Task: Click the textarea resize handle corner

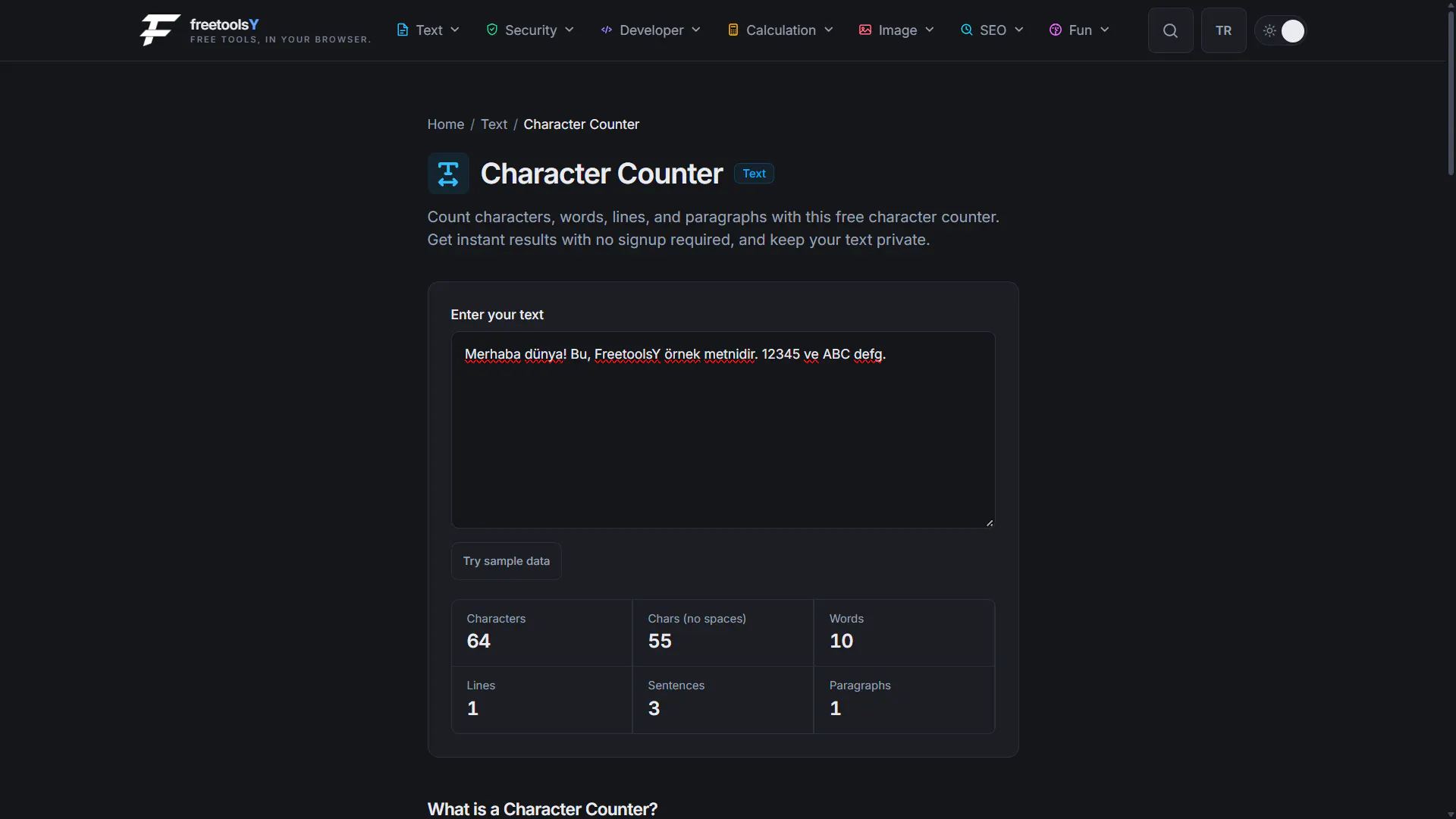Action: pos(990,522)
